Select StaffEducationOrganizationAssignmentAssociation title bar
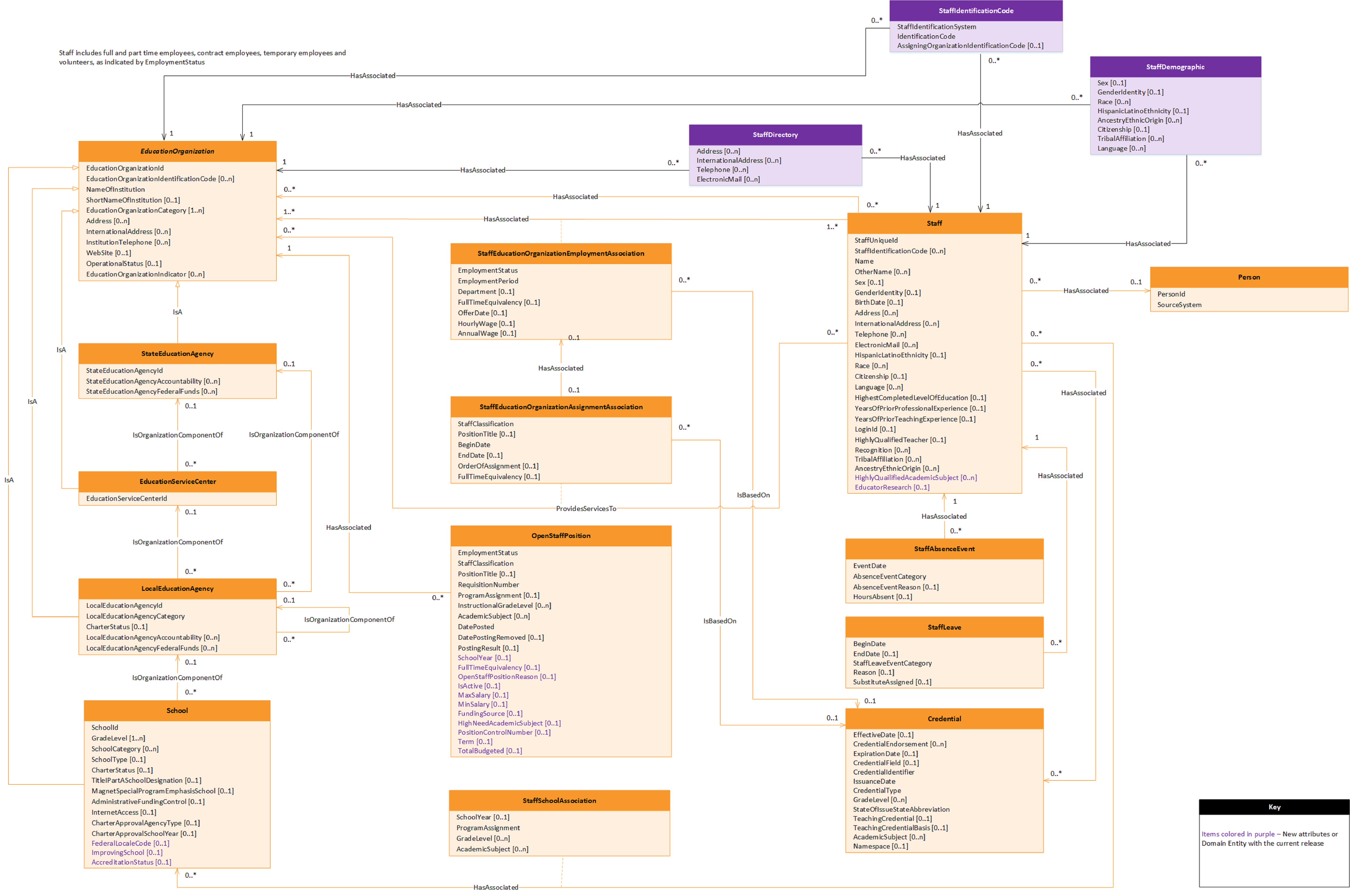 click(x=560, y=407)
